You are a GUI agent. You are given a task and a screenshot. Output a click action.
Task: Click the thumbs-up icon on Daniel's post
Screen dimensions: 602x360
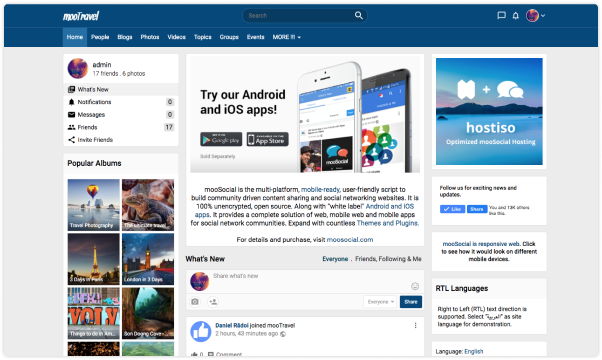click(x=201, y=332)
